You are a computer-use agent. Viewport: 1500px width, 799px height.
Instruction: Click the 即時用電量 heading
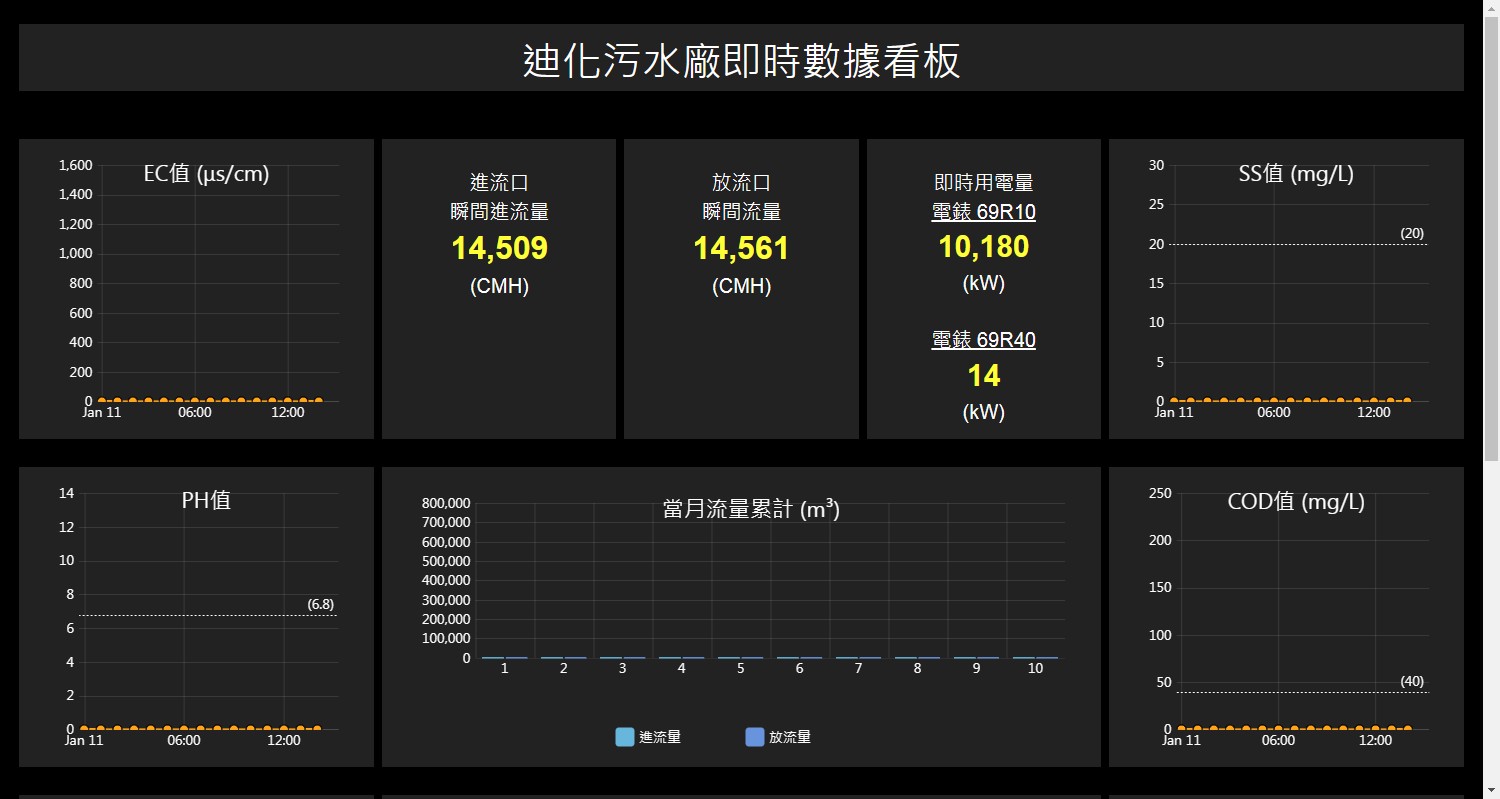(983, 183)
